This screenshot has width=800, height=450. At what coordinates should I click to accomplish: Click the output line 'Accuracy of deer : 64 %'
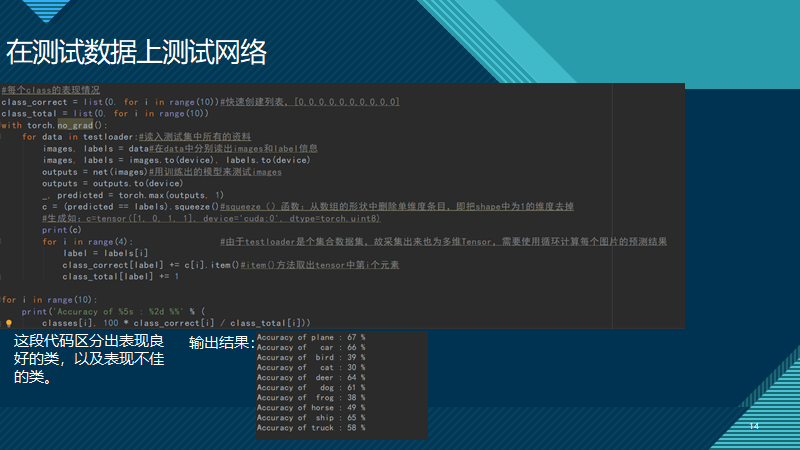click(x=311, y=378)
